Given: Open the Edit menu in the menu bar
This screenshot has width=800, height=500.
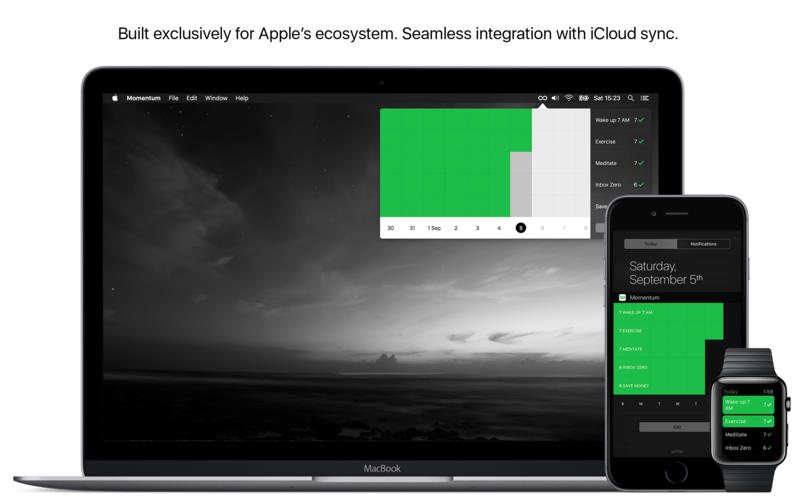Looking at the screenshot, I should (x=191, y=98).
